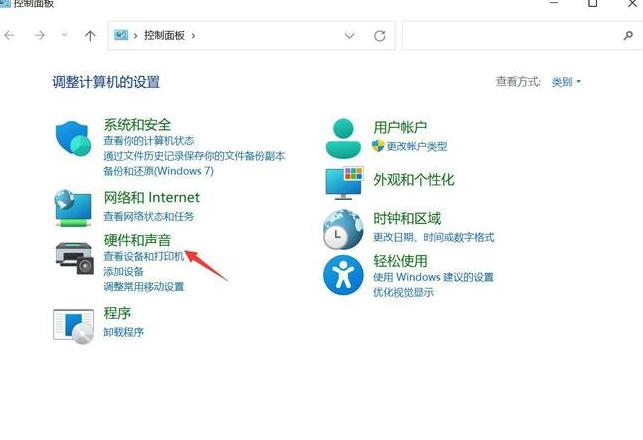Expand chevron after 控制面板 in address bar
The image size is (643, 440).
point(193,36)
